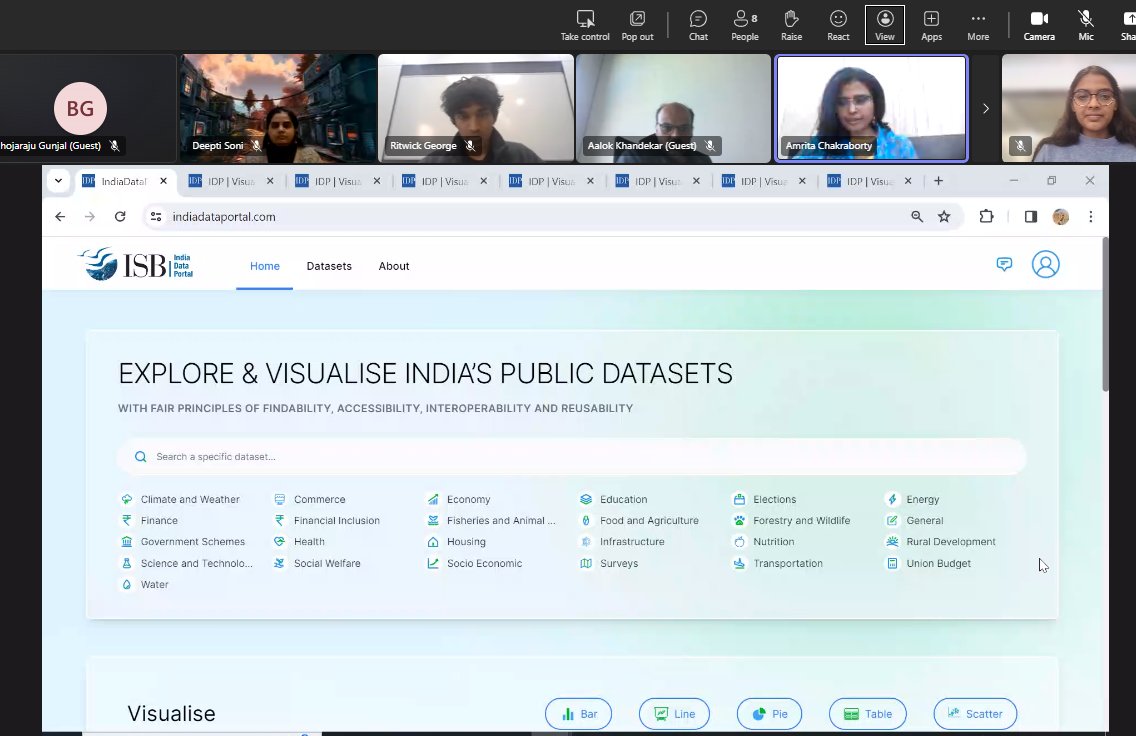Select the Health category

[299, 541]
